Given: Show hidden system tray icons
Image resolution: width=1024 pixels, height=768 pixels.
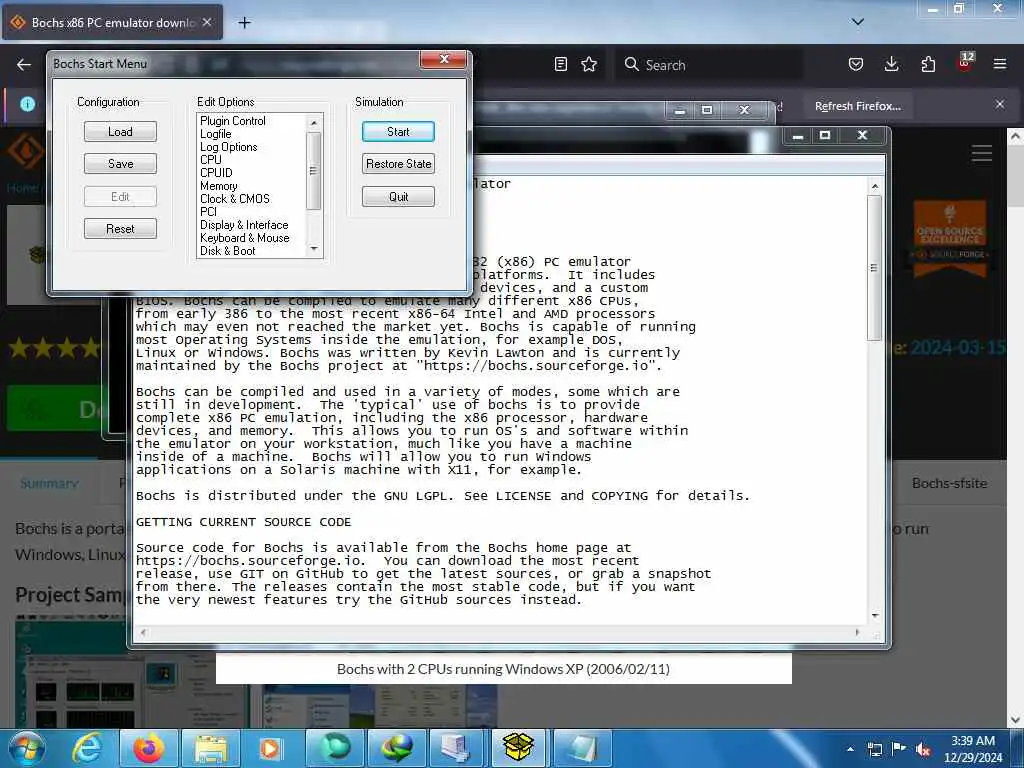Looking at the screenshot, I should click(850, 749).
